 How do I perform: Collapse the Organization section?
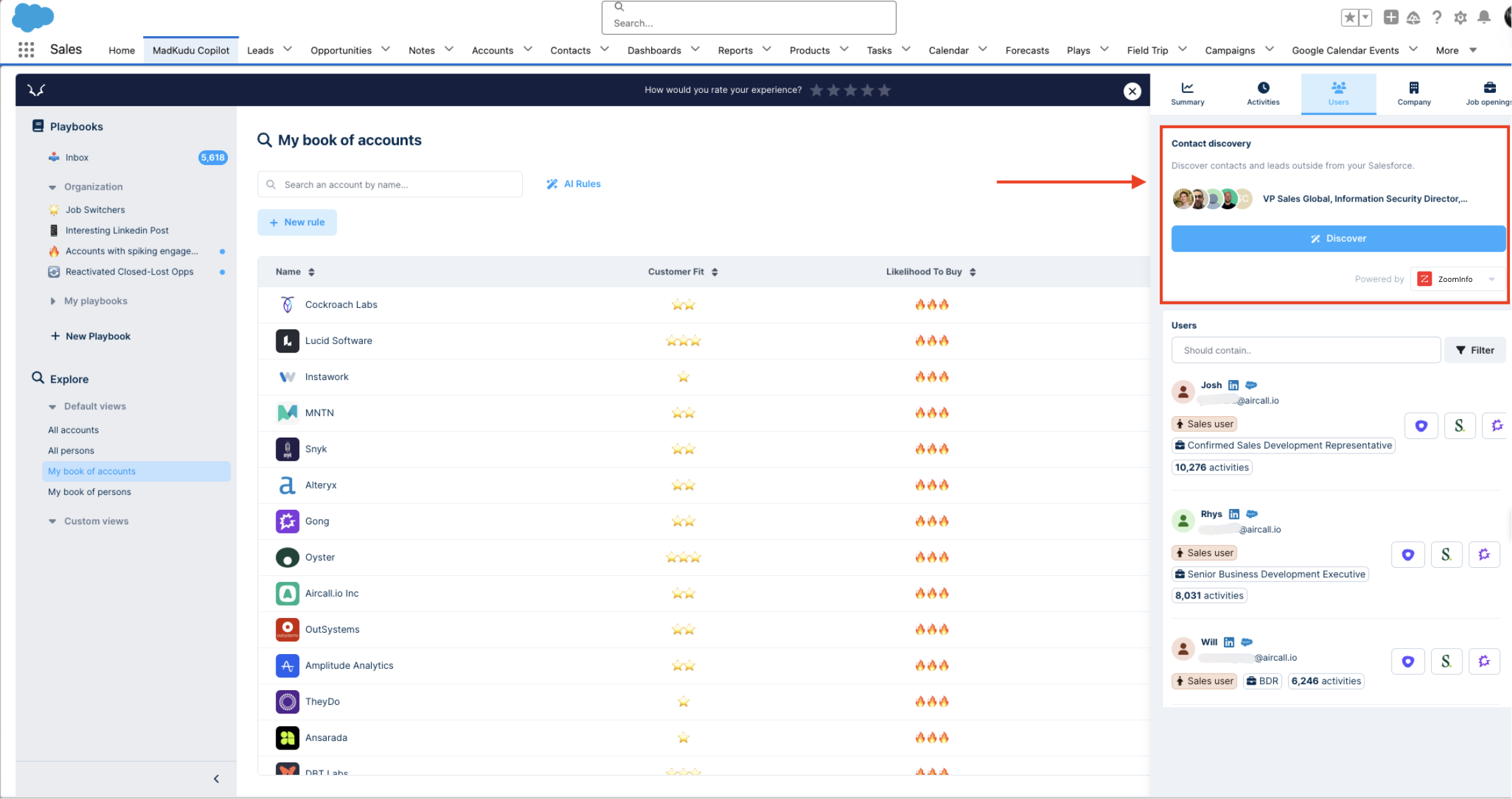pyautogui.click(x=52, y=188)
